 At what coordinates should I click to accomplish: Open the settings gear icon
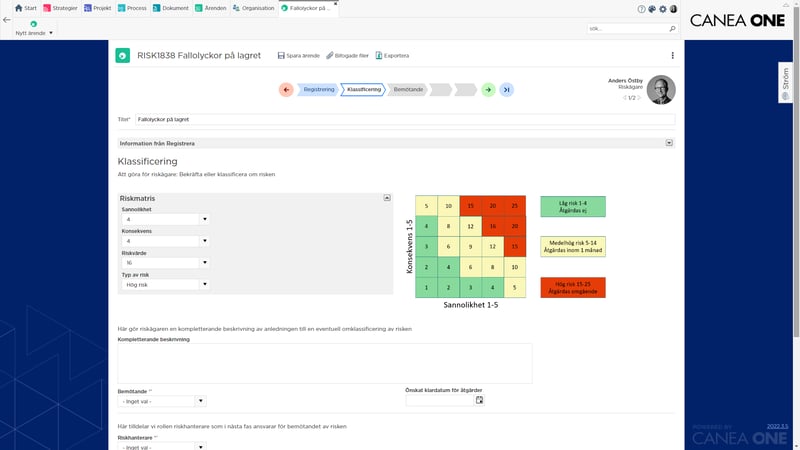click(x=663, y=9)
